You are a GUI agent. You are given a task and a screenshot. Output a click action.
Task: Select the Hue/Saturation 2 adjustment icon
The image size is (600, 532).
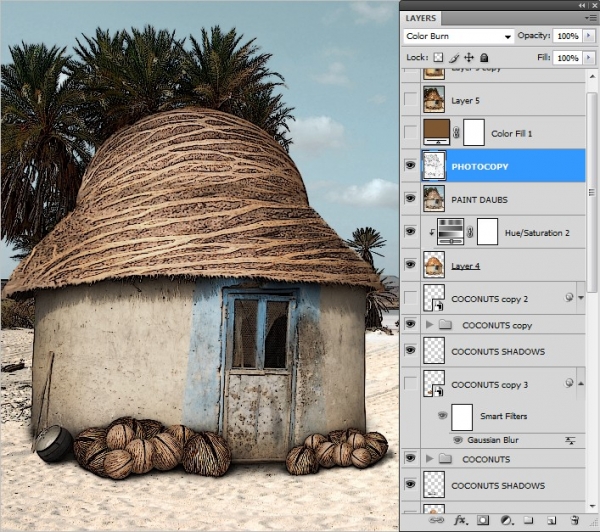click(450, 232)
